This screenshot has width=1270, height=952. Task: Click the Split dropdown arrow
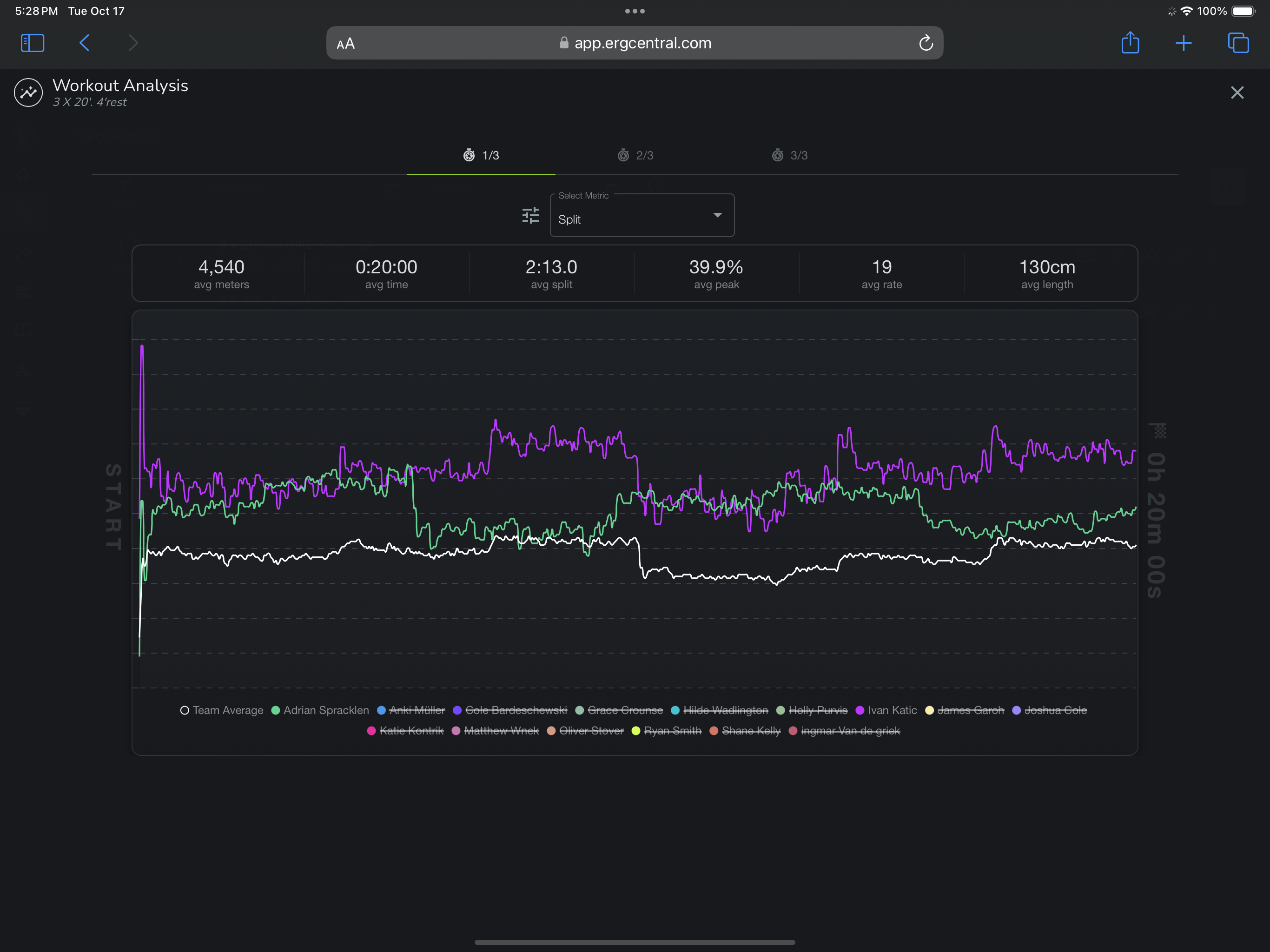pos(717,215)
